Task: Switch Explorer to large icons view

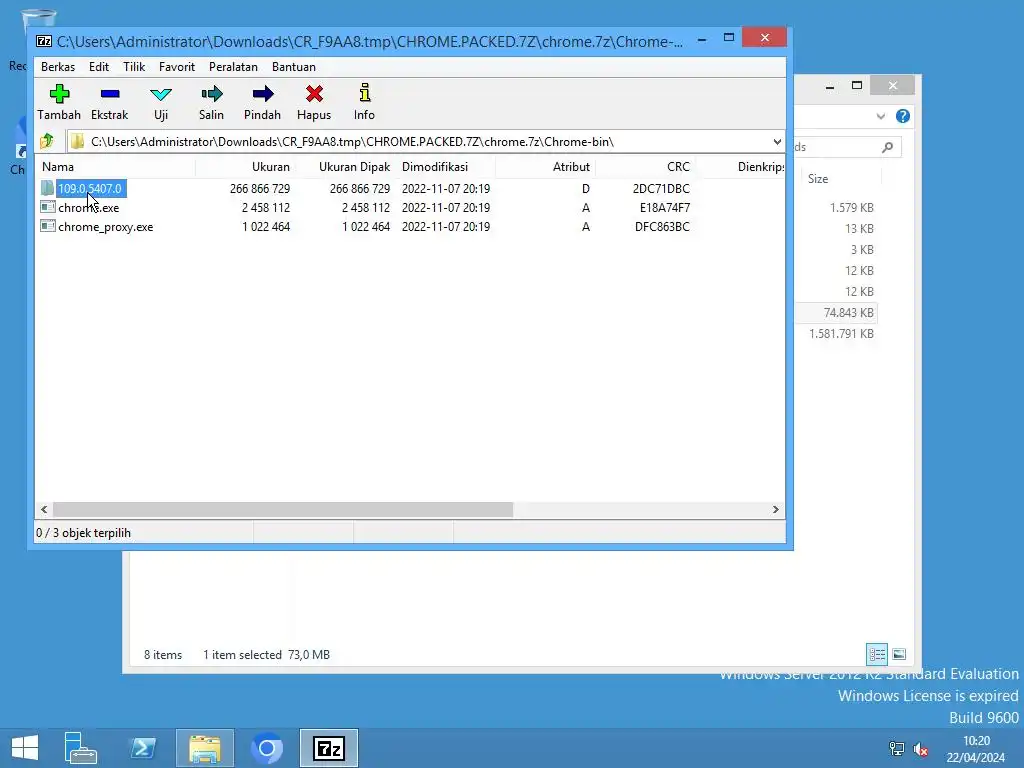Action: tap(899, 654)
